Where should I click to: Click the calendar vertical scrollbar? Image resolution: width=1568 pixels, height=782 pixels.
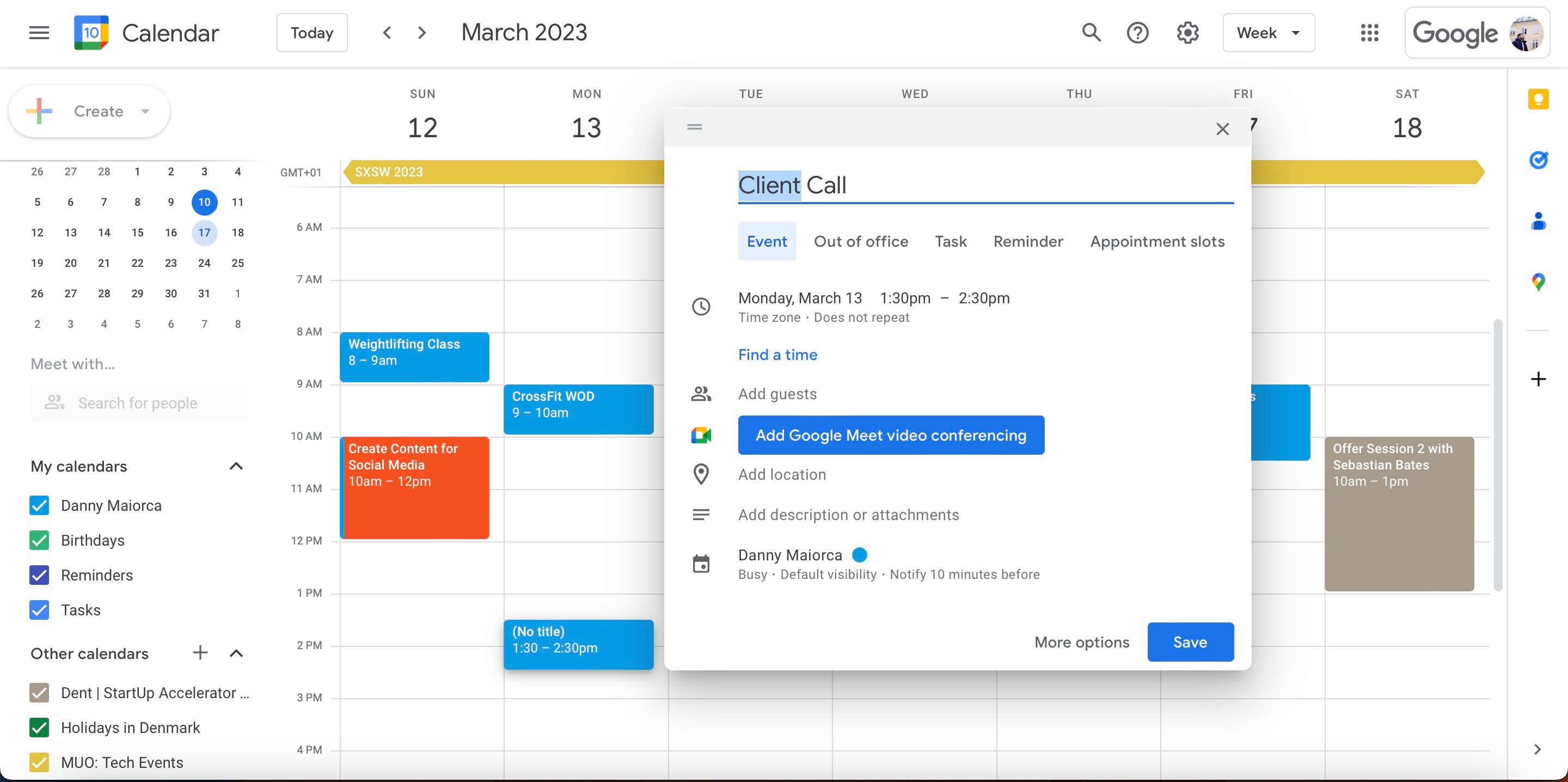coord(1498,454)
